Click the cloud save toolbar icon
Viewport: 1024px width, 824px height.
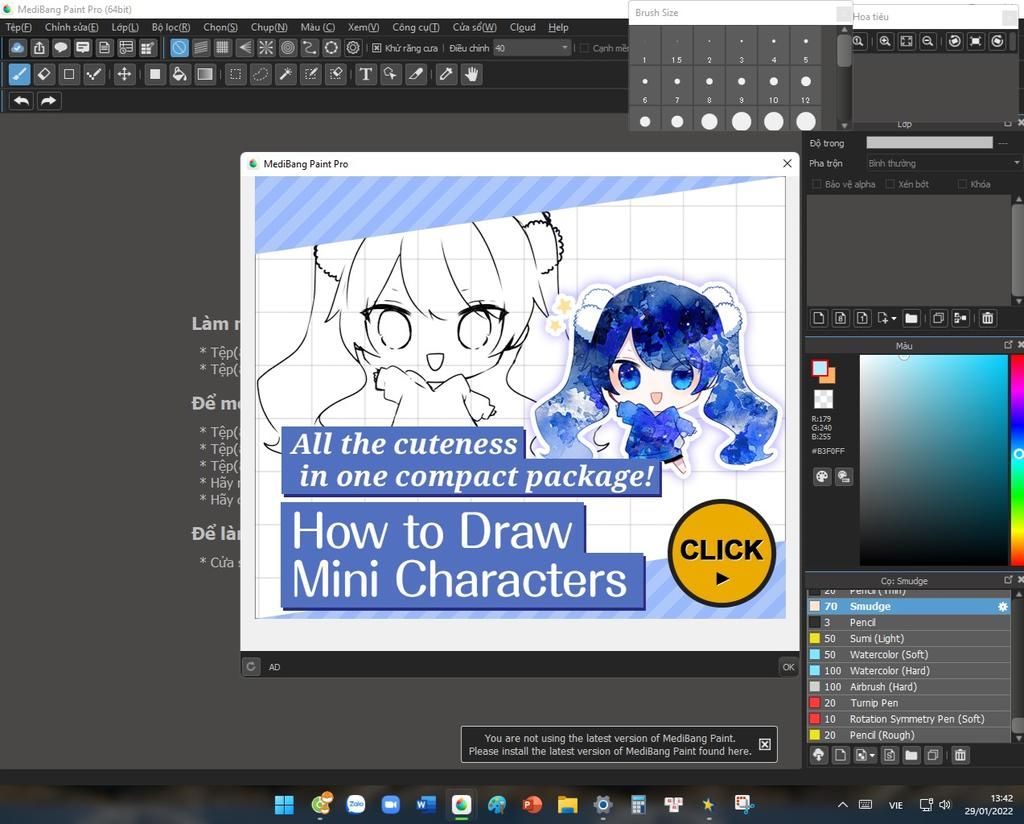pos(18,48)
